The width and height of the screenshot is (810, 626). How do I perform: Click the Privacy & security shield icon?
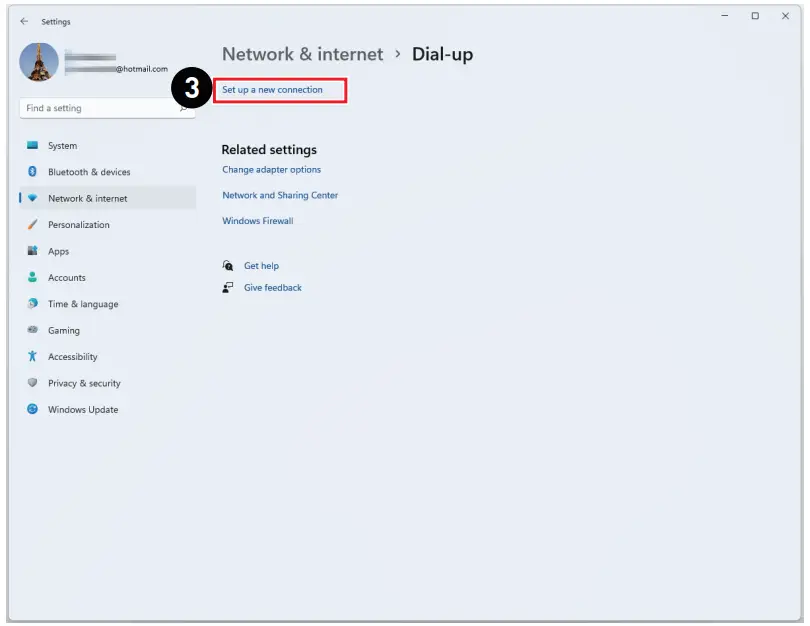(x=32, y=383)
